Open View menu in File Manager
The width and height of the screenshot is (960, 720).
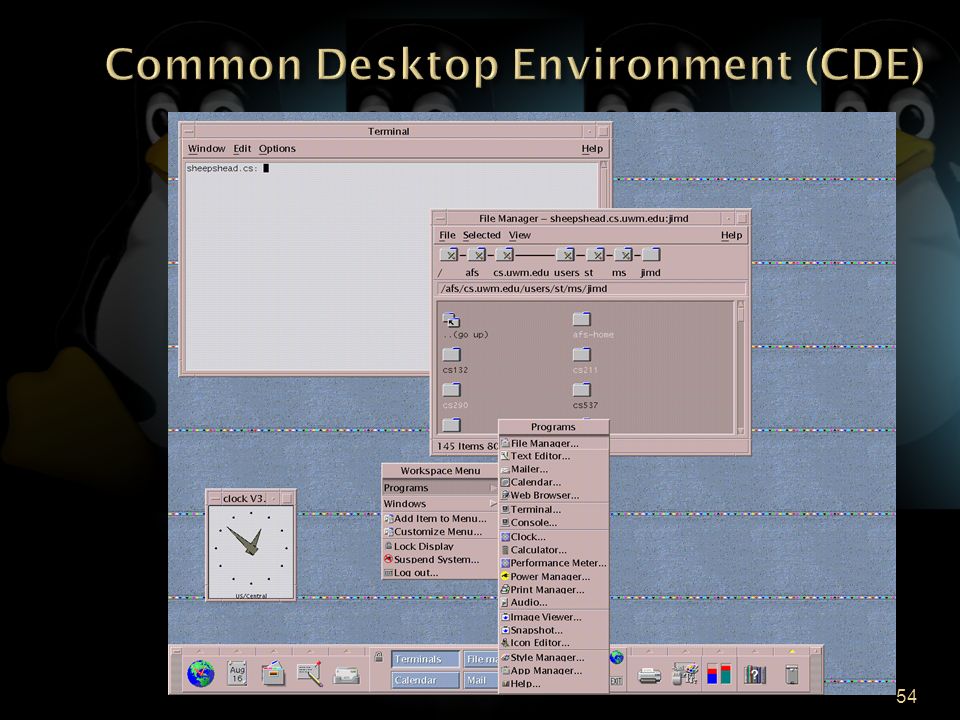(x=520, y=235)
